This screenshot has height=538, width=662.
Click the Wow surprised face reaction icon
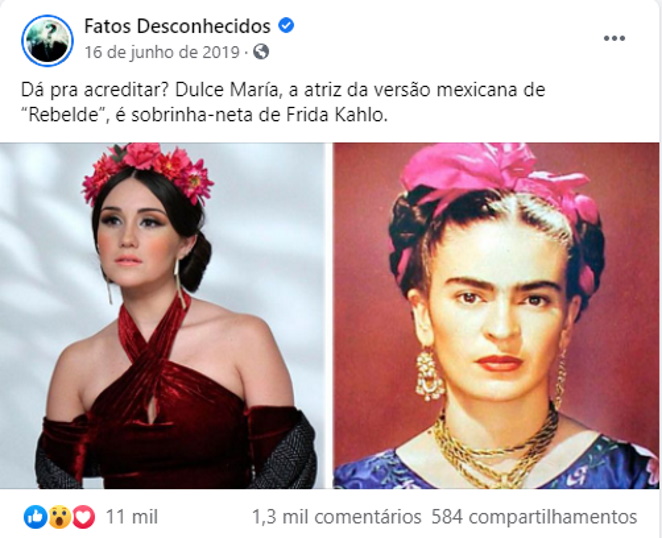click(60, 516)
